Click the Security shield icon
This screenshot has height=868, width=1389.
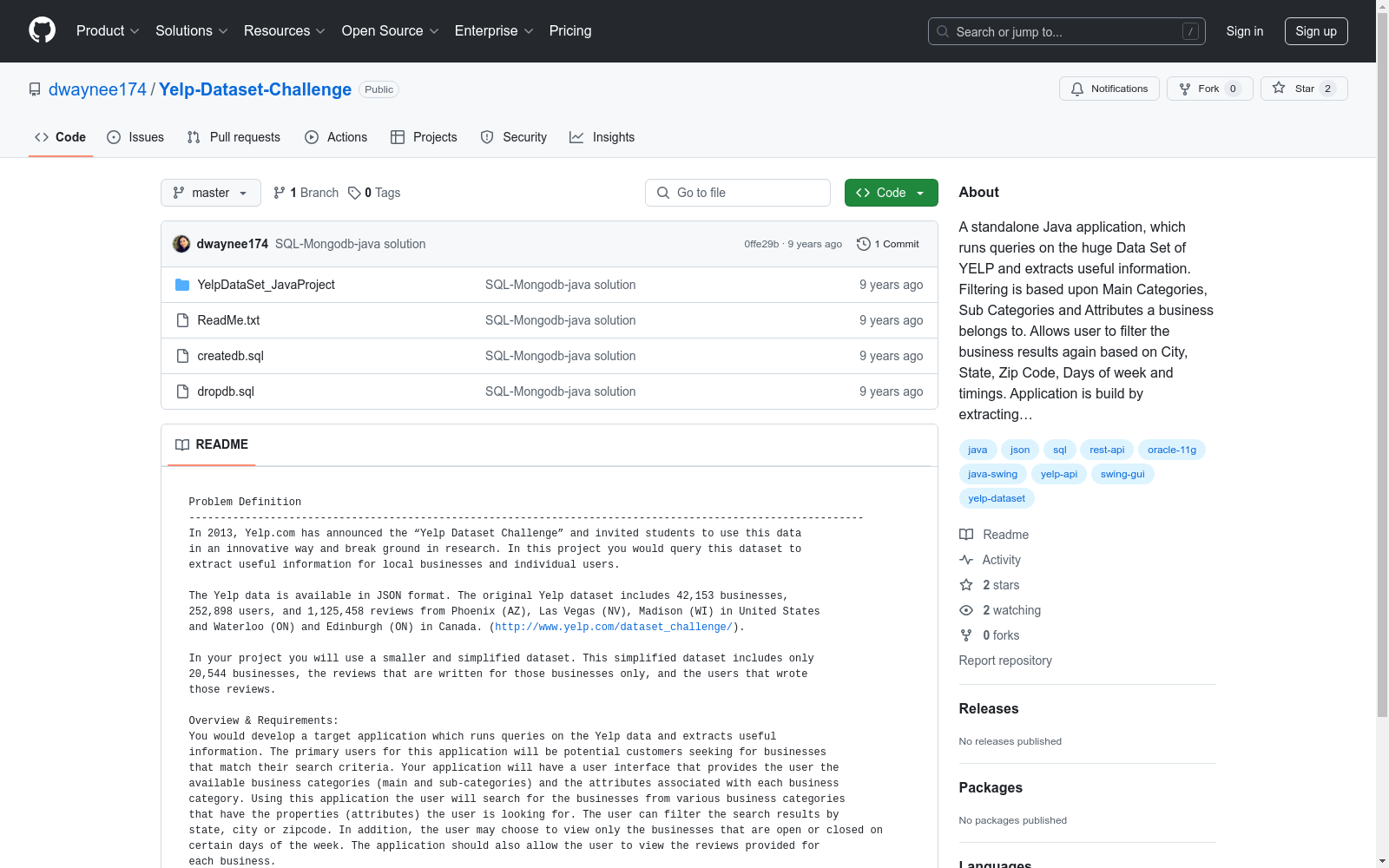pos(487,137)
